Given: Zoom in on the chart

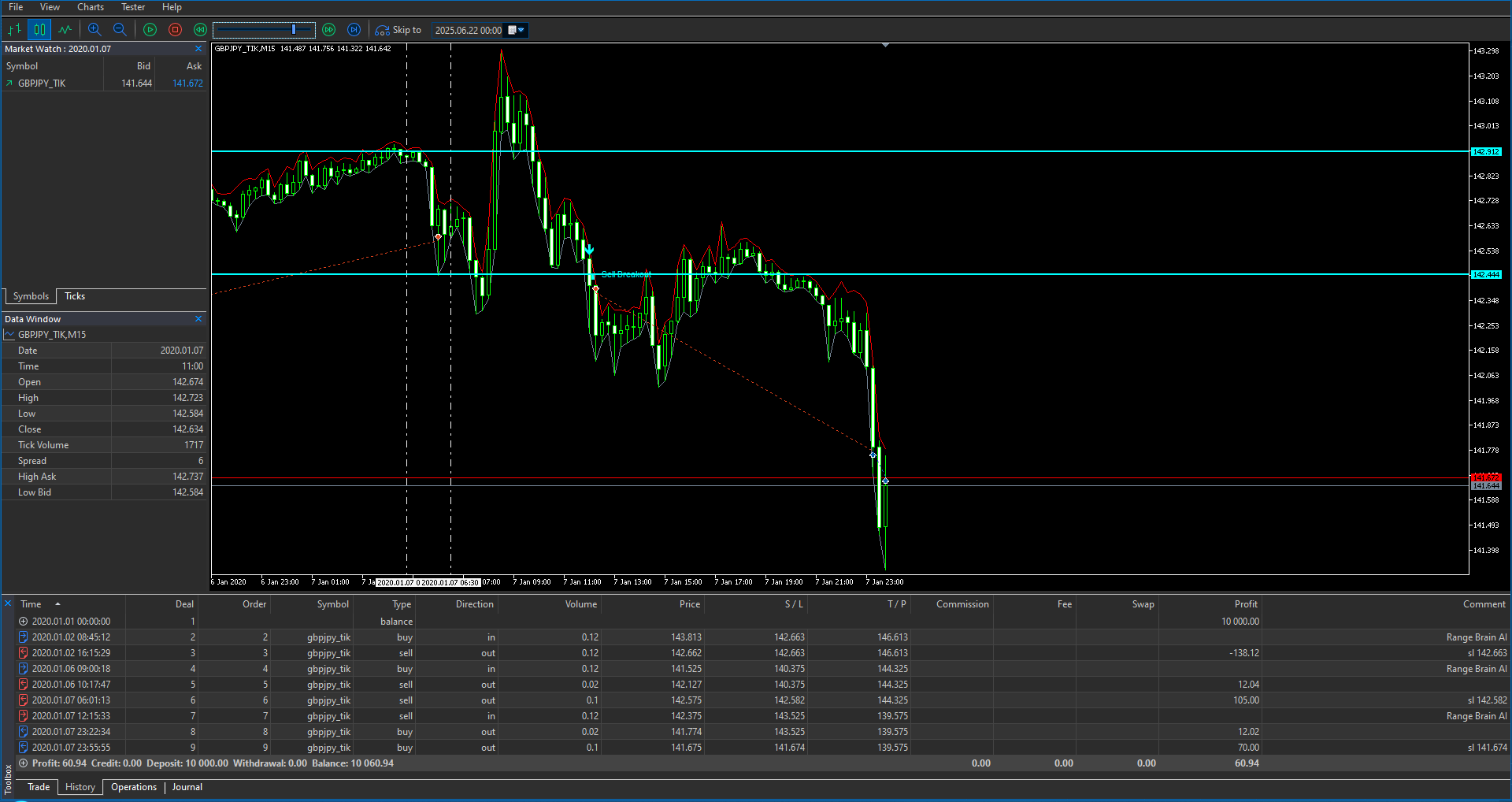Looking at the screenshot, I should point(94,30).
